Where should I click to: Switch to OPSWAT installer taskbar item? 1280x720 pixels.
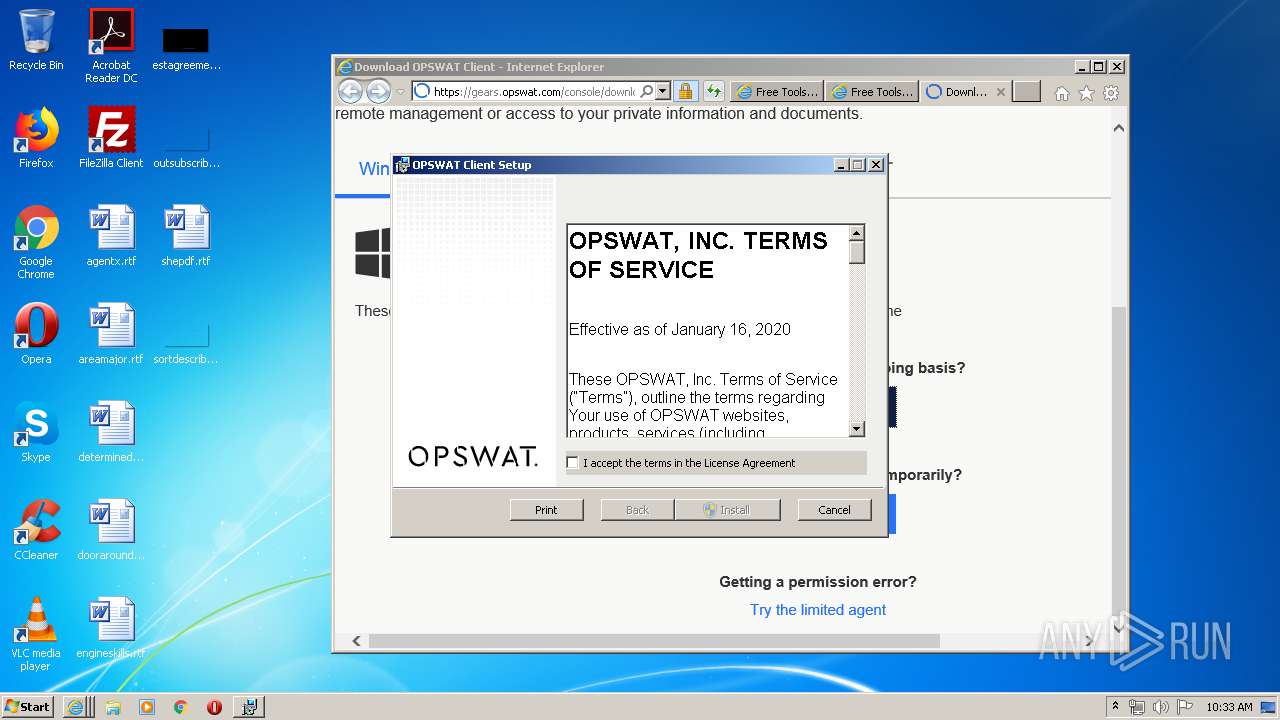[249, 707]
